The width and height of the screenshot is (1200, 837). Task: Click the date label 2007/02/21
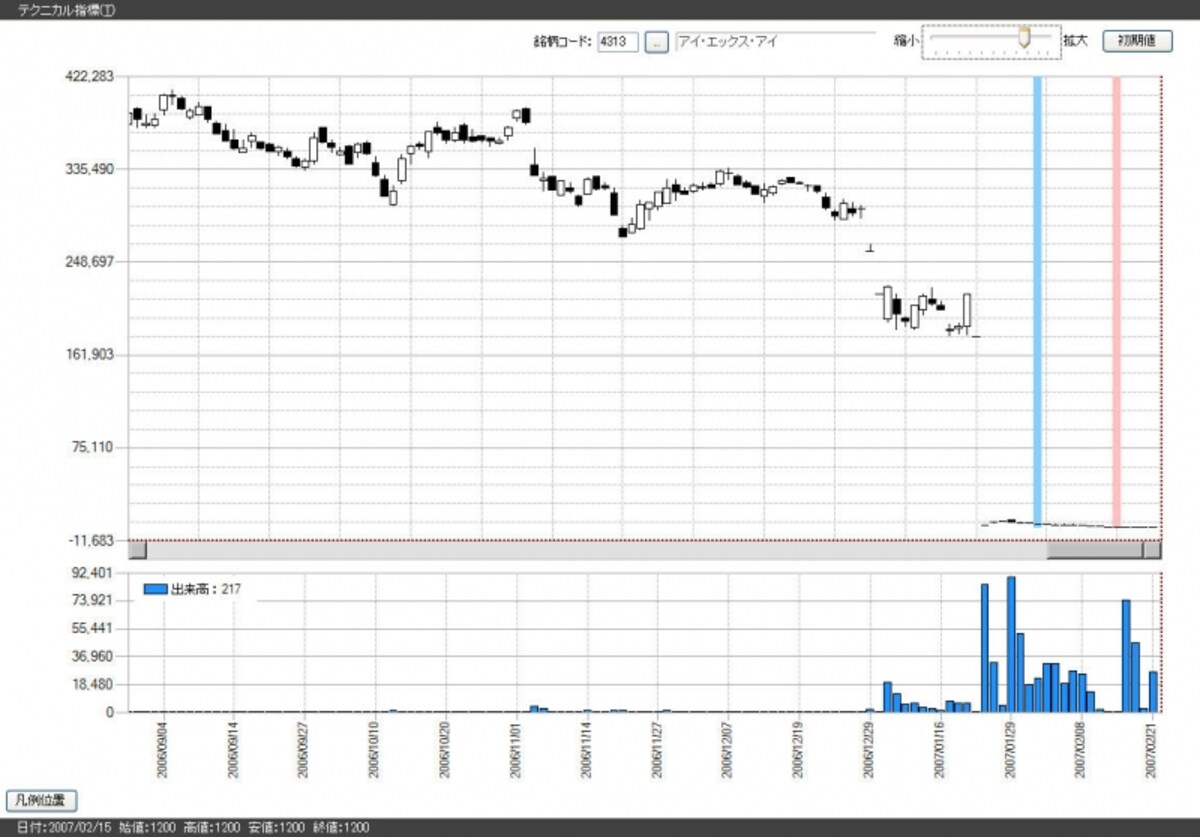pos(1152,752)
